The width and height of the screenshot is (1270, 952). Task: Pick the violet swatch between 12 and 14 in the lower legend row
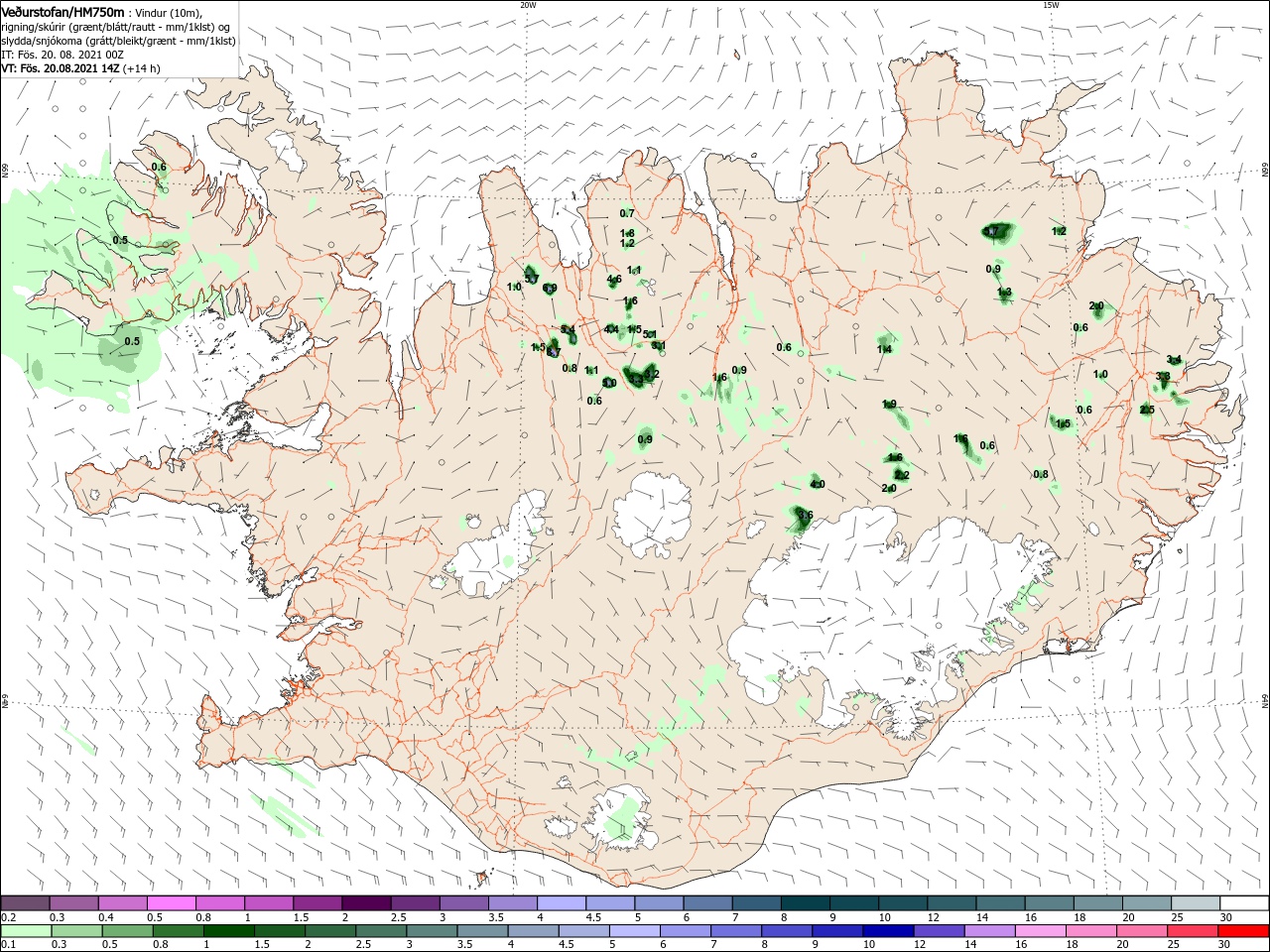(940, 931)
